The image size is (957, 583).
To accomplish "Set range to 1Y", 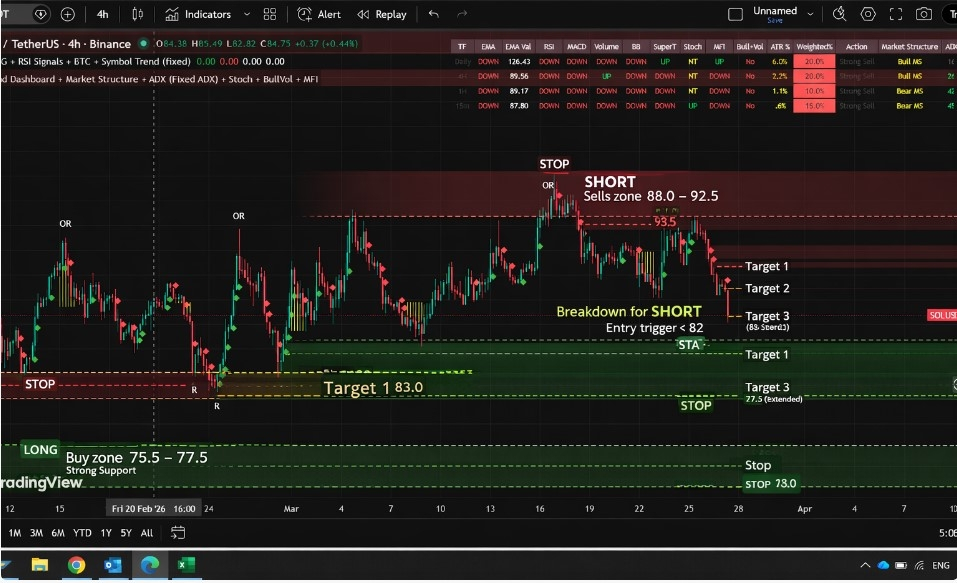I will pyautogui.click(x=106, y=533).
